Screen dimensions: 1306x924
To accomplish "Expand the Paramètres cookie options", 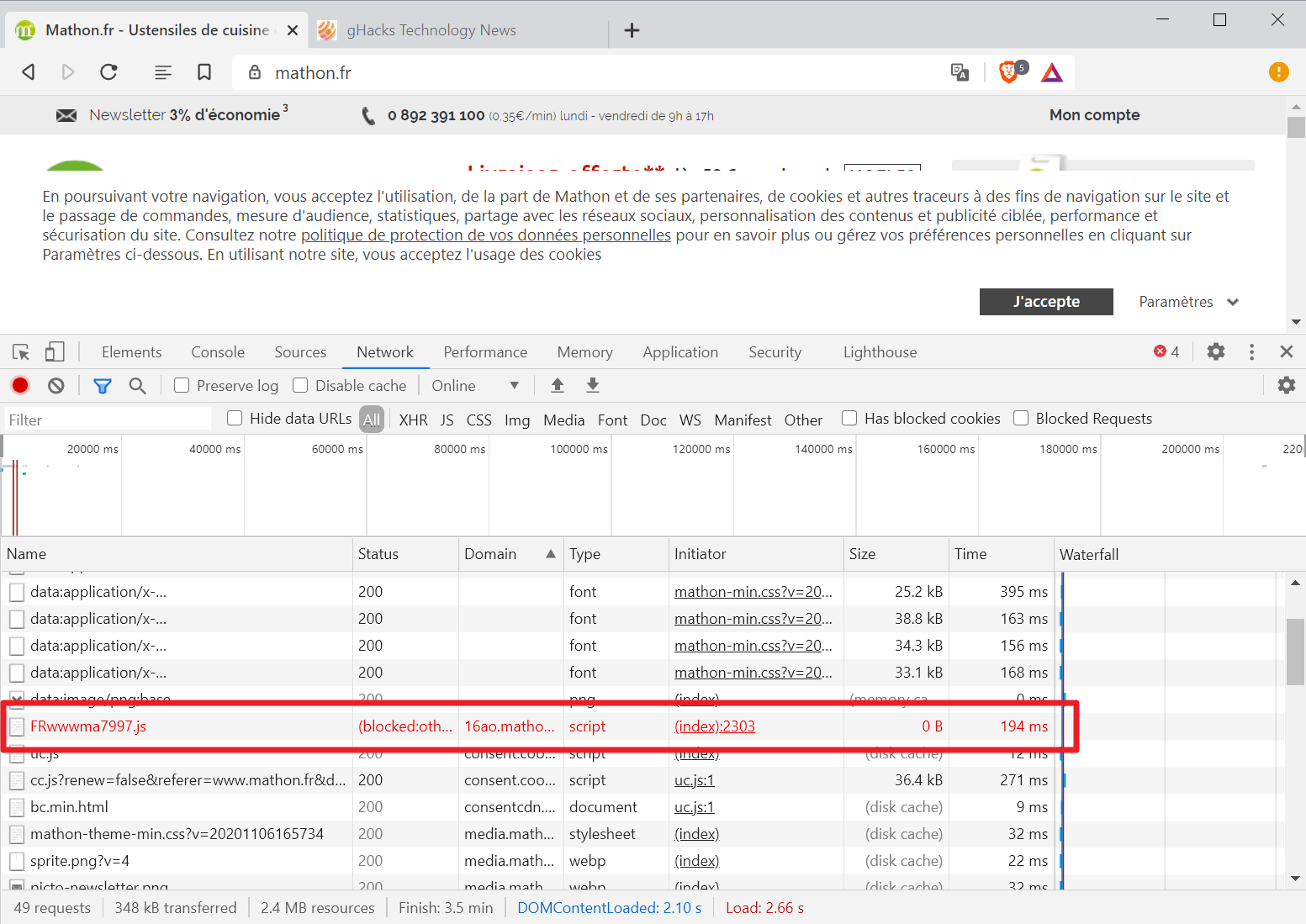I will 1188,302.
